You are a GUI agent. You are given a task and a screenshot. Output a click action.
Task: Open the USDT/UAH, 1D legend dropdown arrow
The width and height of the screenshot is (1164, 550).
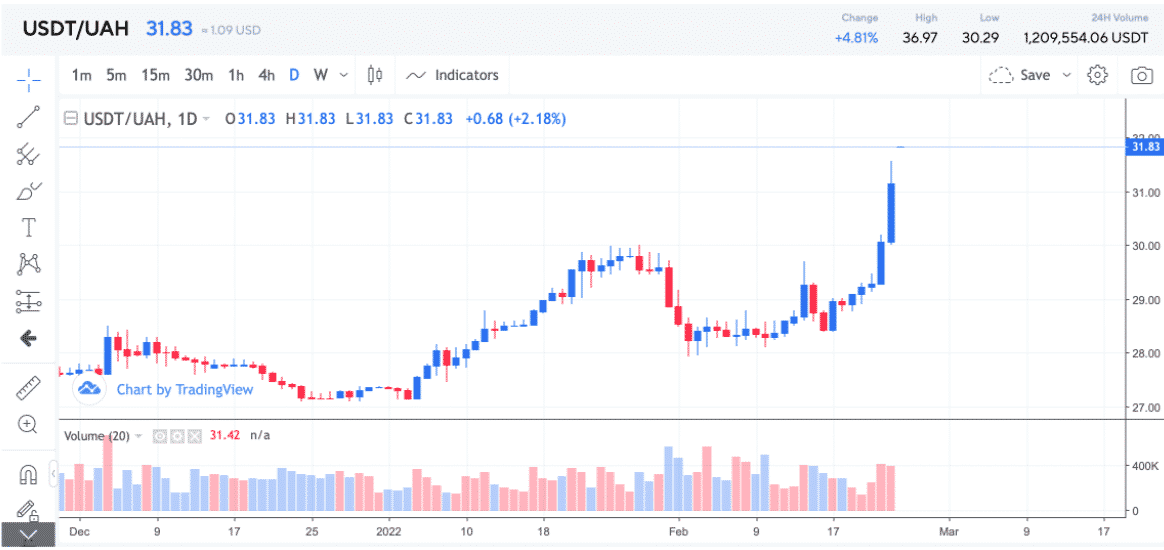(x=206, y=119)
